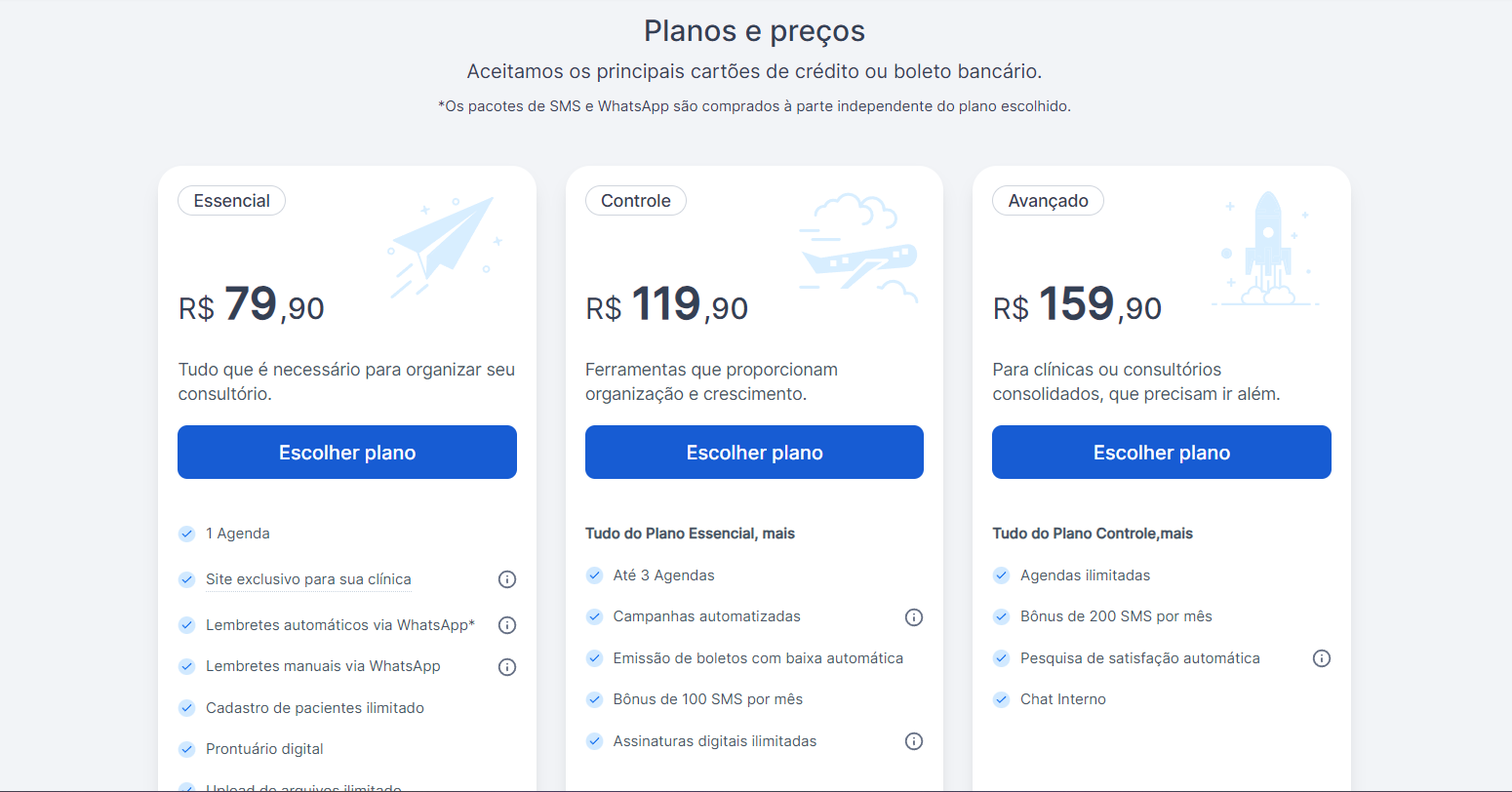Click info icon beside Site exclusivo para sua clínica
The width and height of the screenshot is (1512, 792).
click(507, 579)
